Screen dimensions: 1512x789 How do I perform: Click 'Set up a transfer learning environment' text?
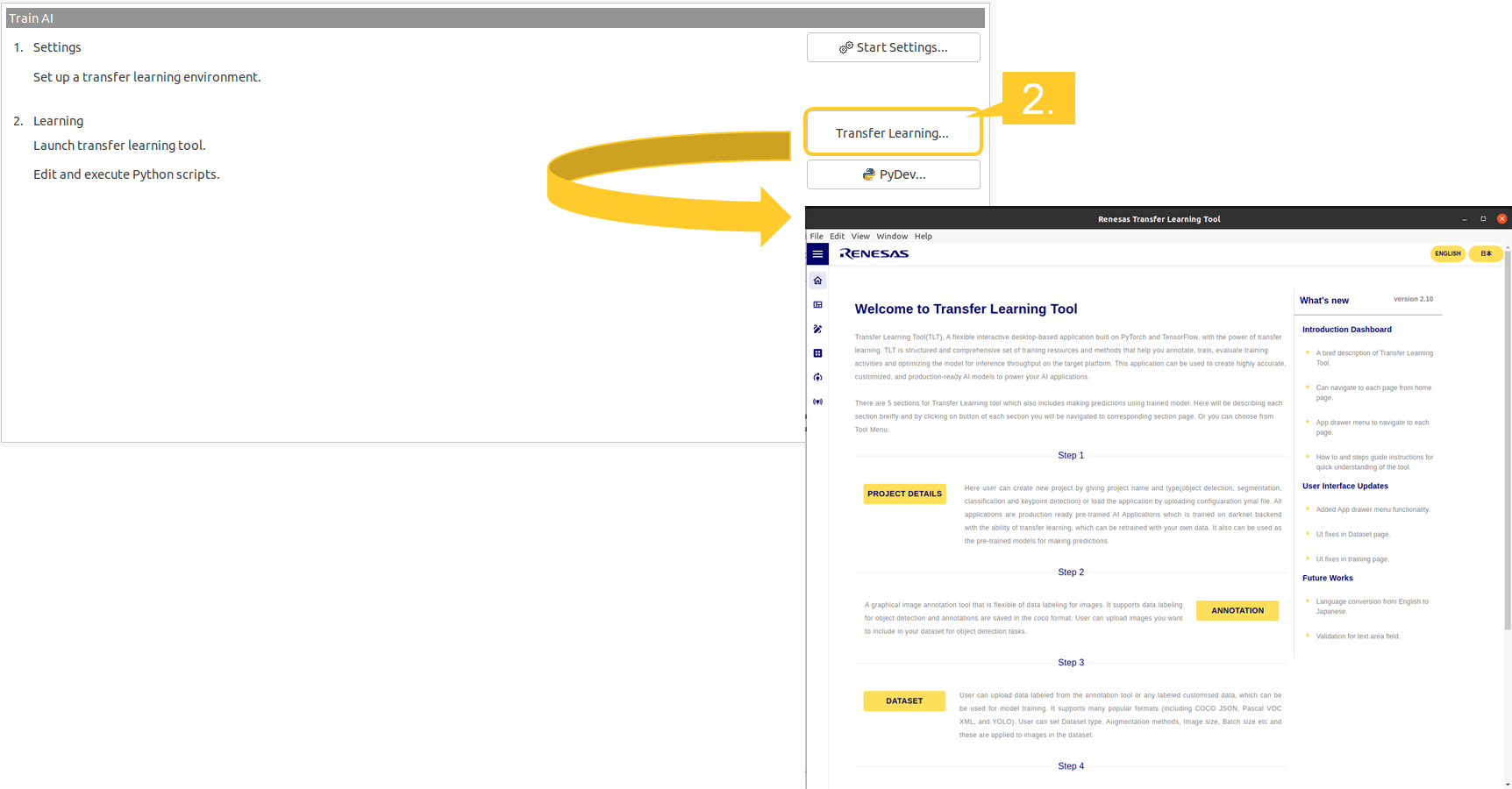coord(146,77)
